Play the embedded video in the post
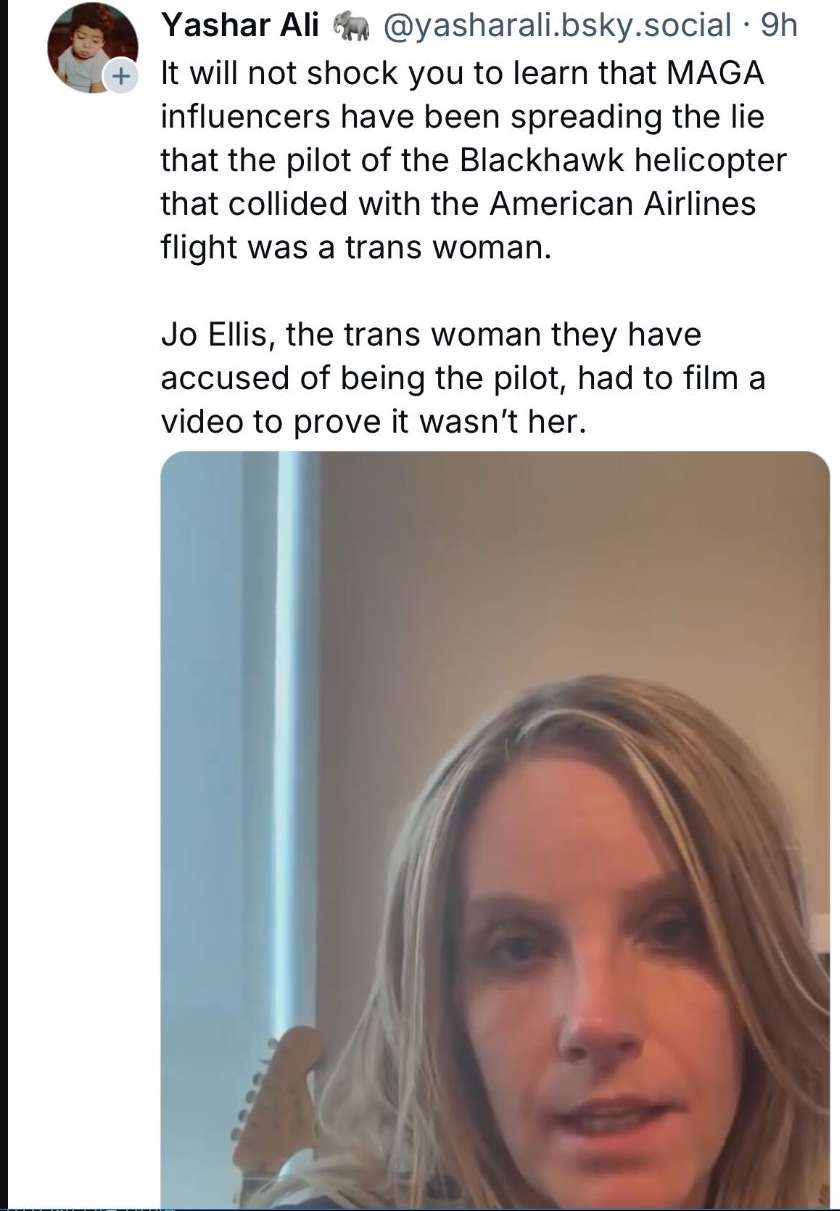Screen dimensions: 840x1211 [495, 828]
